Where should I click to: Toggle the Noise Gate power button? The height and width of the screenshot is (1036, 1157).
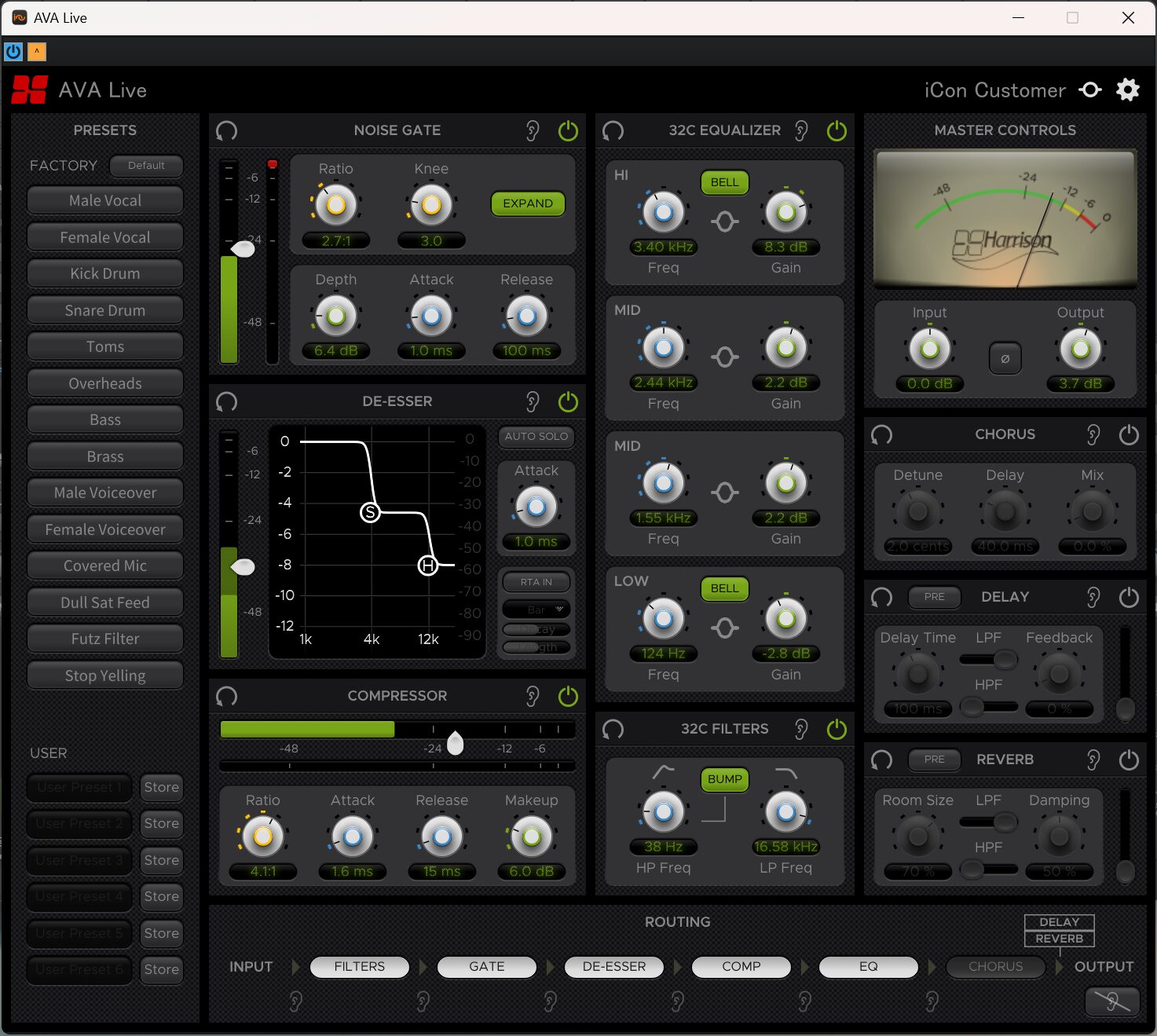pos(568,130)
